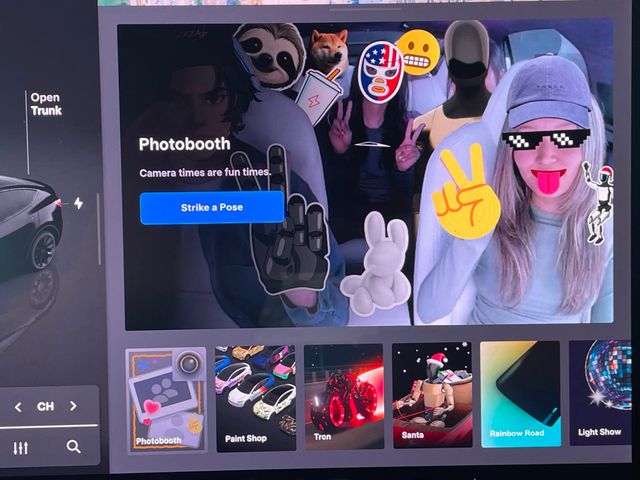The image size is (640, 480).
Task: Open the audio equalizer settings icon
Action: pyautogui.click(x=21, y=448)
